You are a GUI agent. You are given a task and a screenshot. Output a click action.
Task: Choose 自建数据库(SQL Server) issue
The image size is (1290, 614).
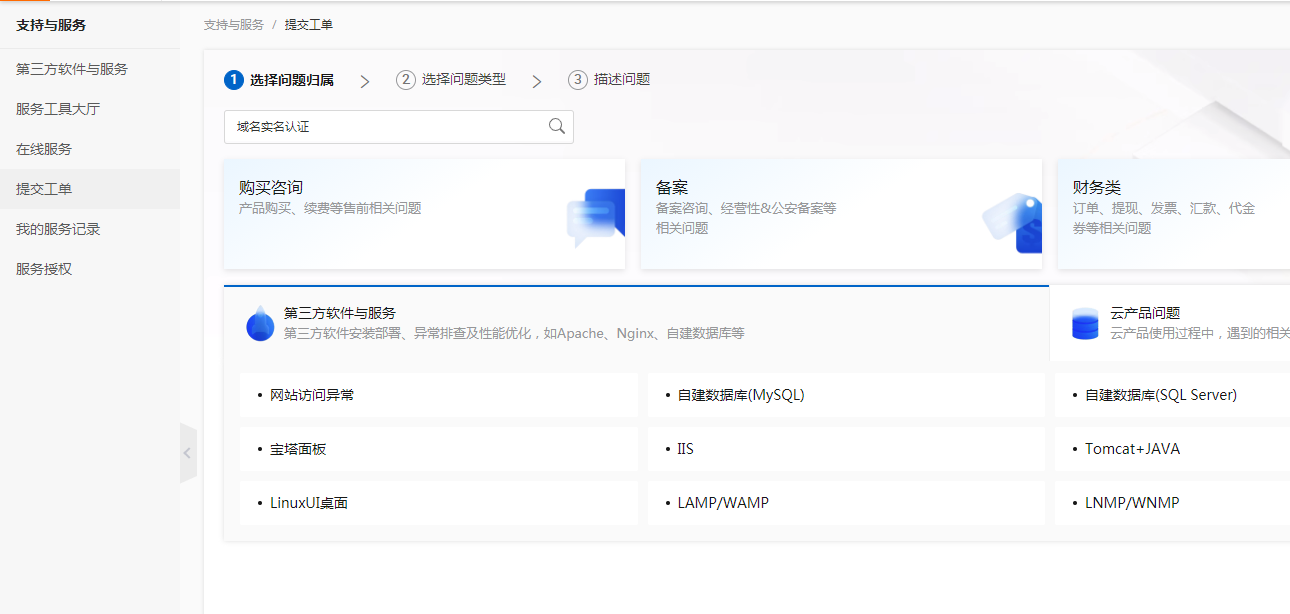[1172, 395]
